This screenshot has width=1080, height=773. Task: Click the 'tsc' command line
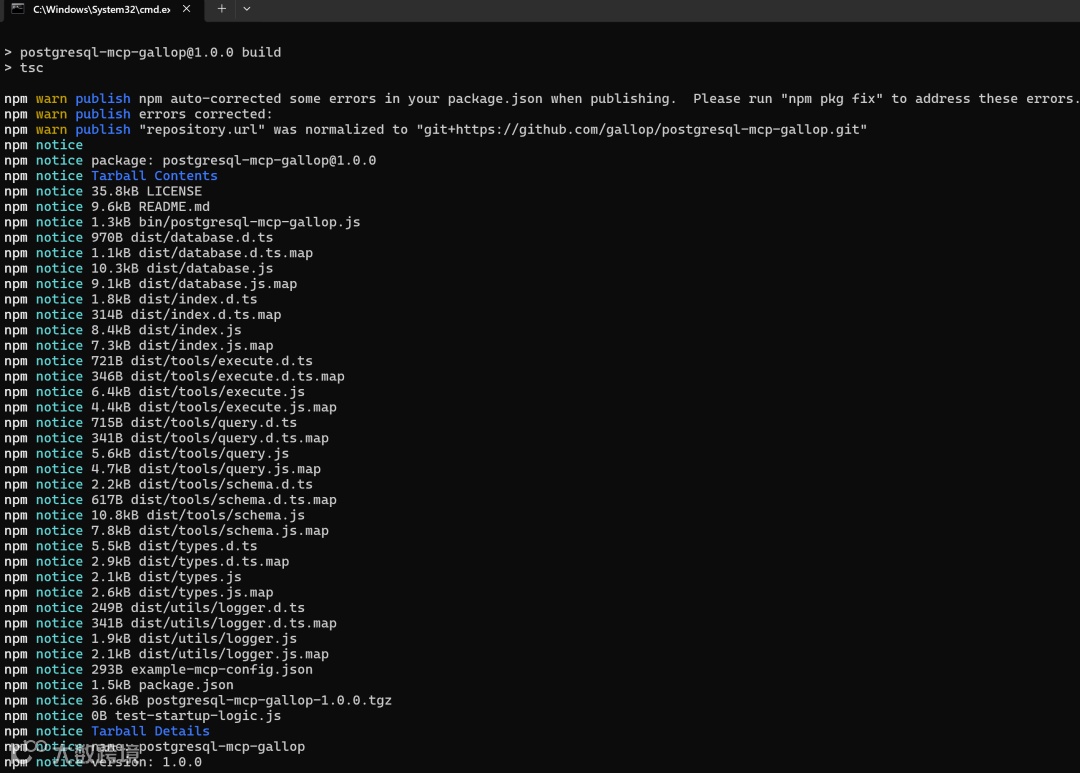[24, 68]
